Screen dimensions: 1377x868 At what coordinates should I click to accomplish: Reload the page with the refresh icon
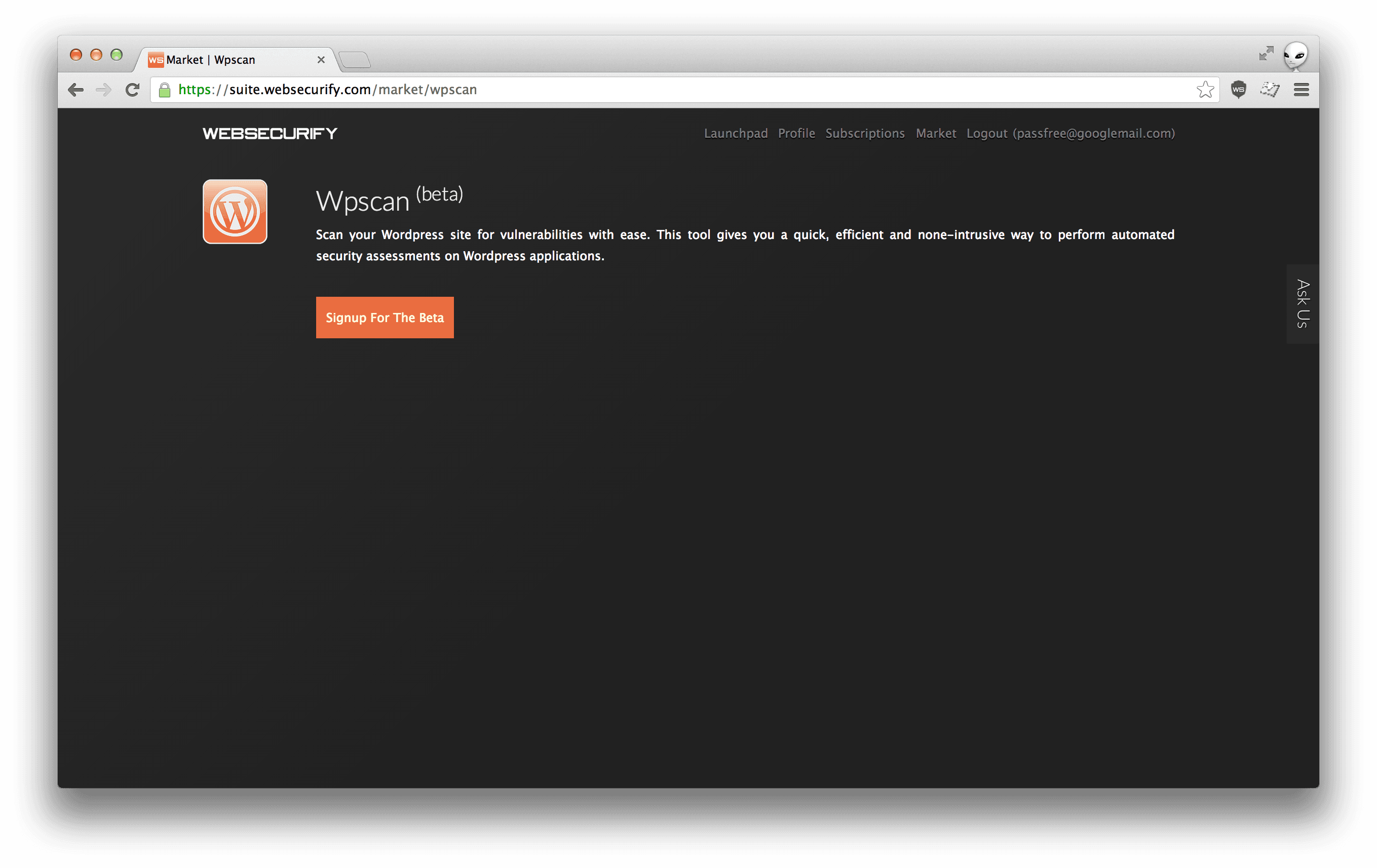coord(132,90)
